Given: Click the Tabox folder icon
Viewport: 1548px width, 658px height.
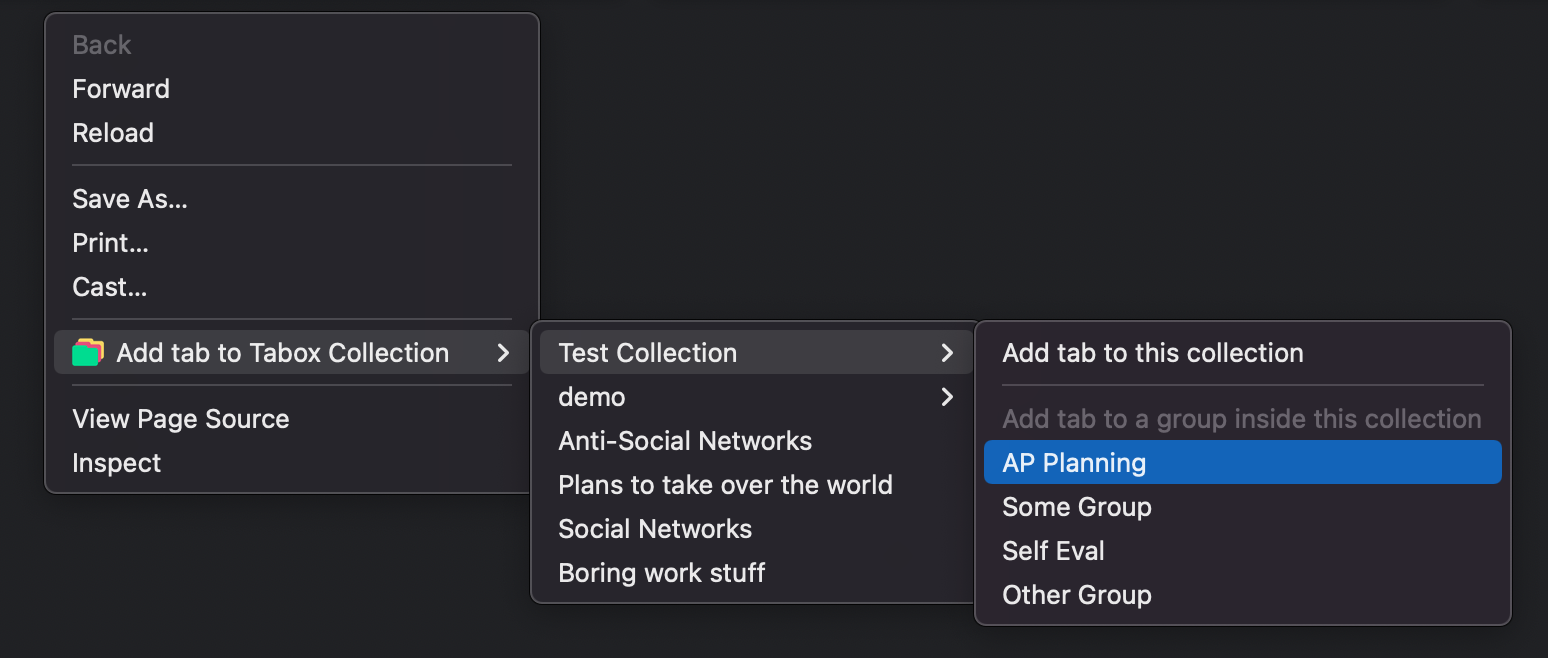Looking at the screenshot, I should (87, 352).
